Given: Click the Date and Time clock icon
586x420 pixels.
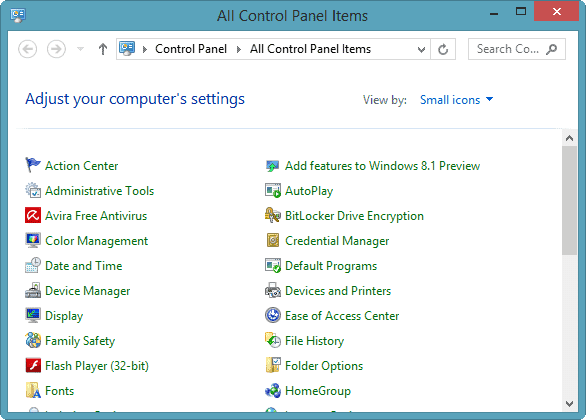Looking at the screenshot, I should (33, 266).
